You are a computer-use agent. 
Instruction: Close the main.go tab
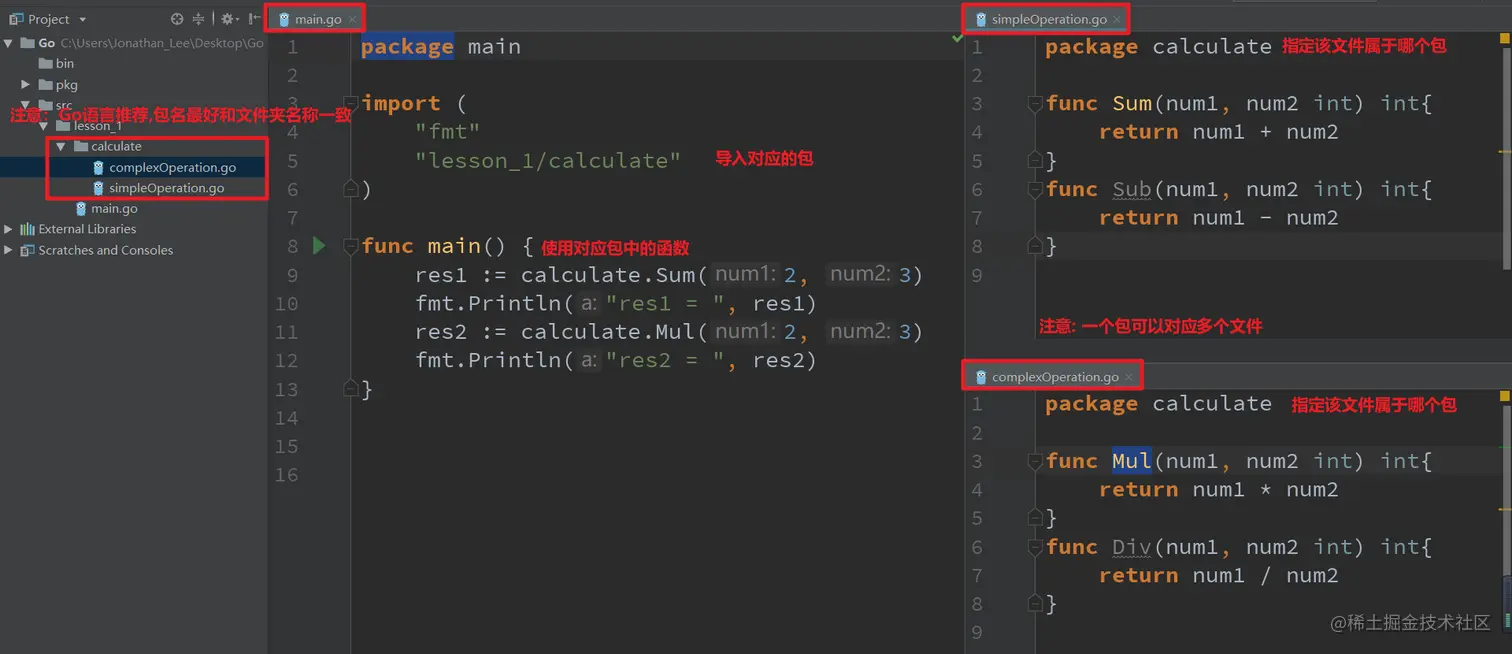(352, 19)
